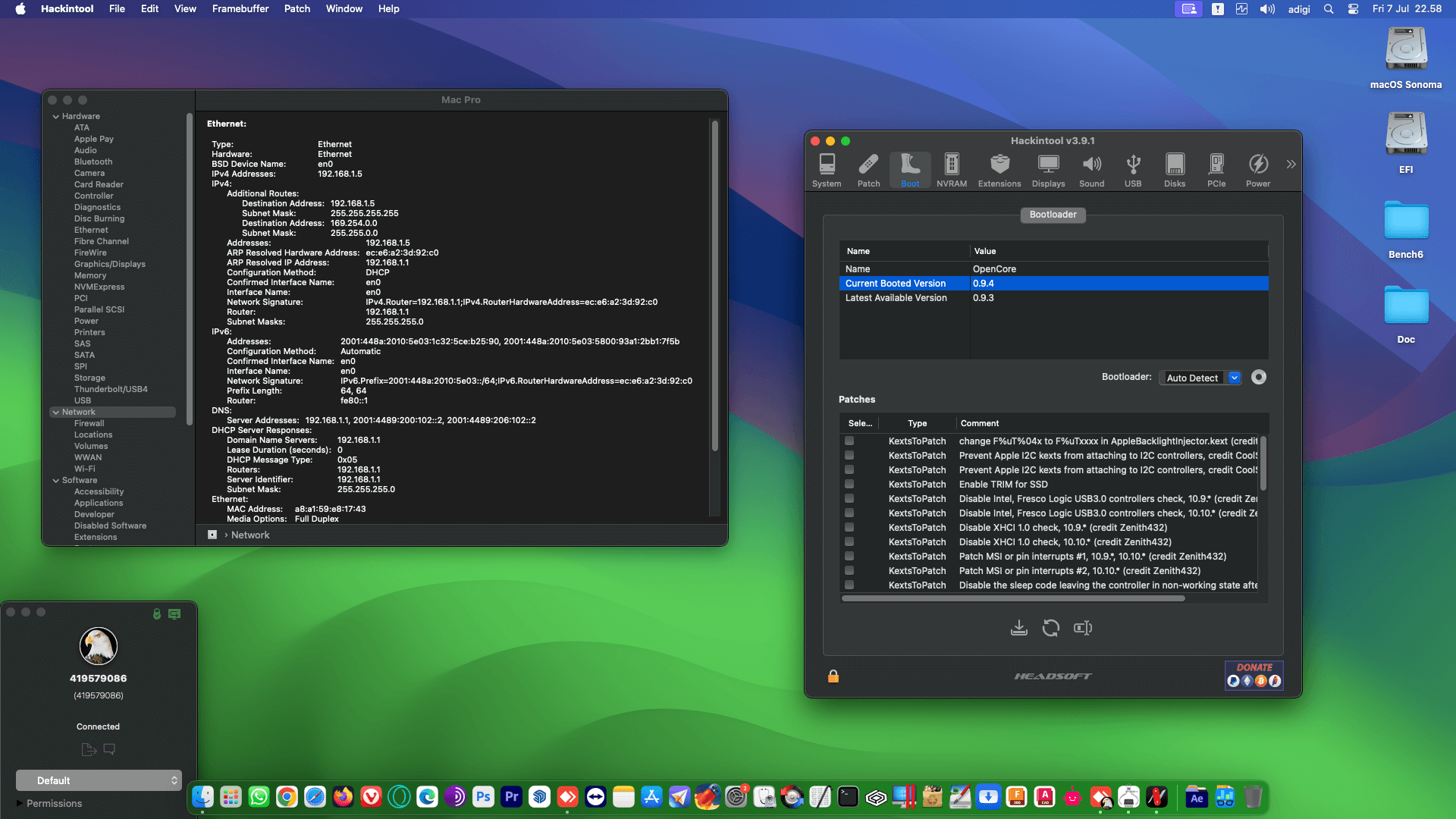Open the USB section in Hackintool toolbar
Viewport: 1456px width, 819px height.
(x=1133, y=171)
